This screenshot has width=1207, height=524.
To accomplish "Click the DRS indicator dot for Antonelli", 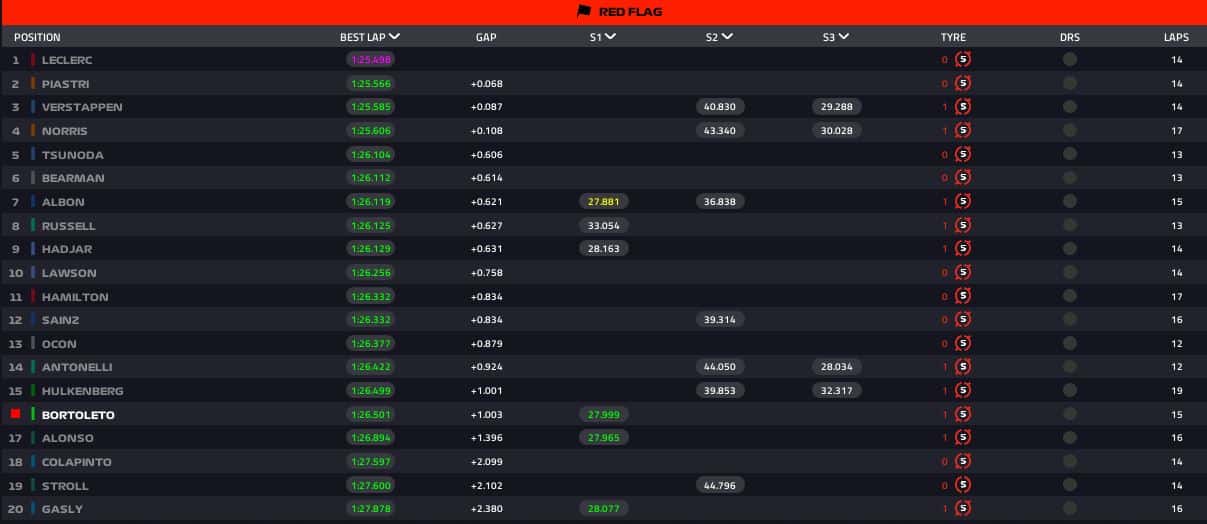I will [x=1070, y=367].
